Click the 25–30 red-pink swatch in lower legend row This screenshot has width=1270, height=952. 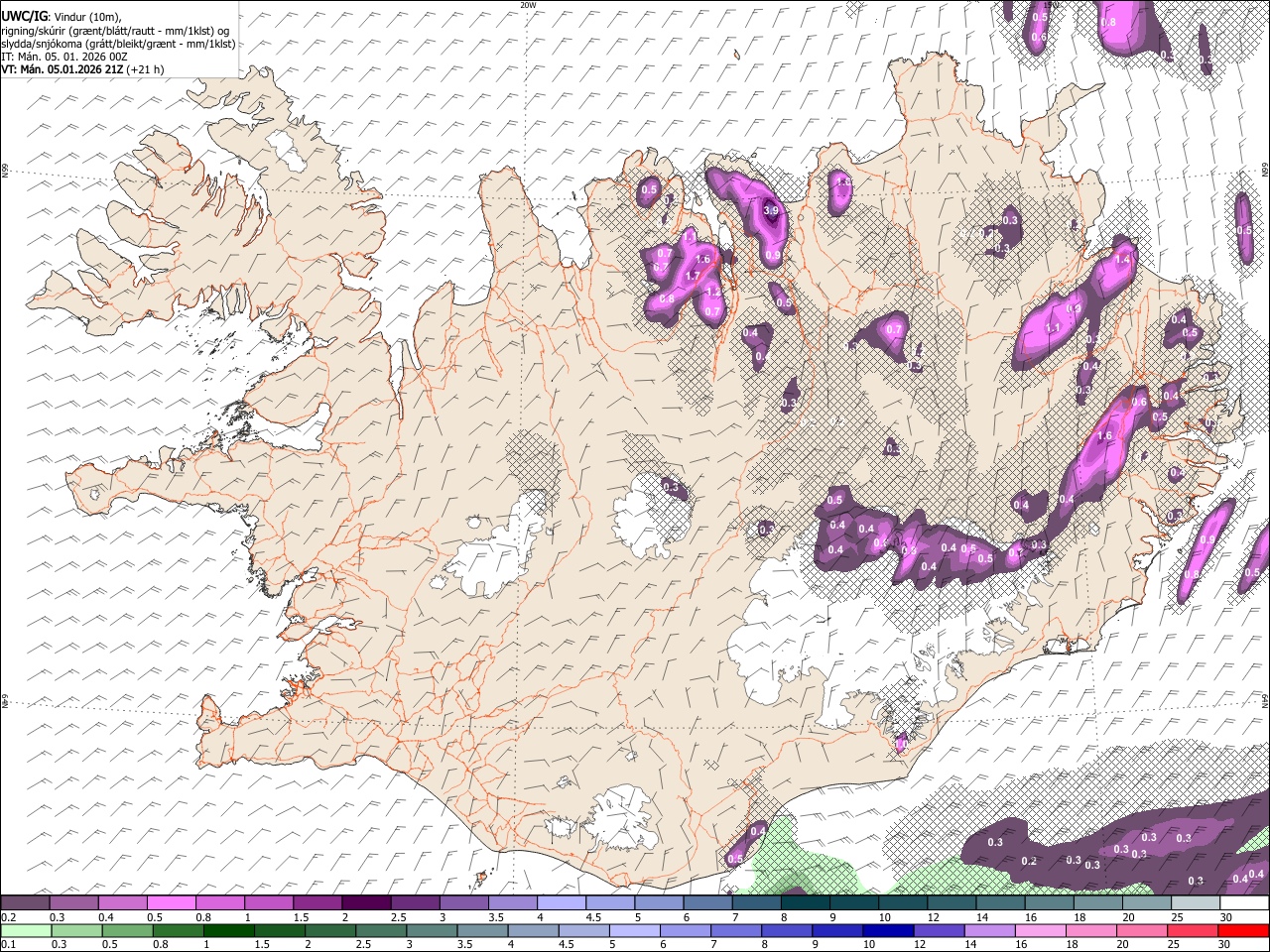pos(1194,930)
